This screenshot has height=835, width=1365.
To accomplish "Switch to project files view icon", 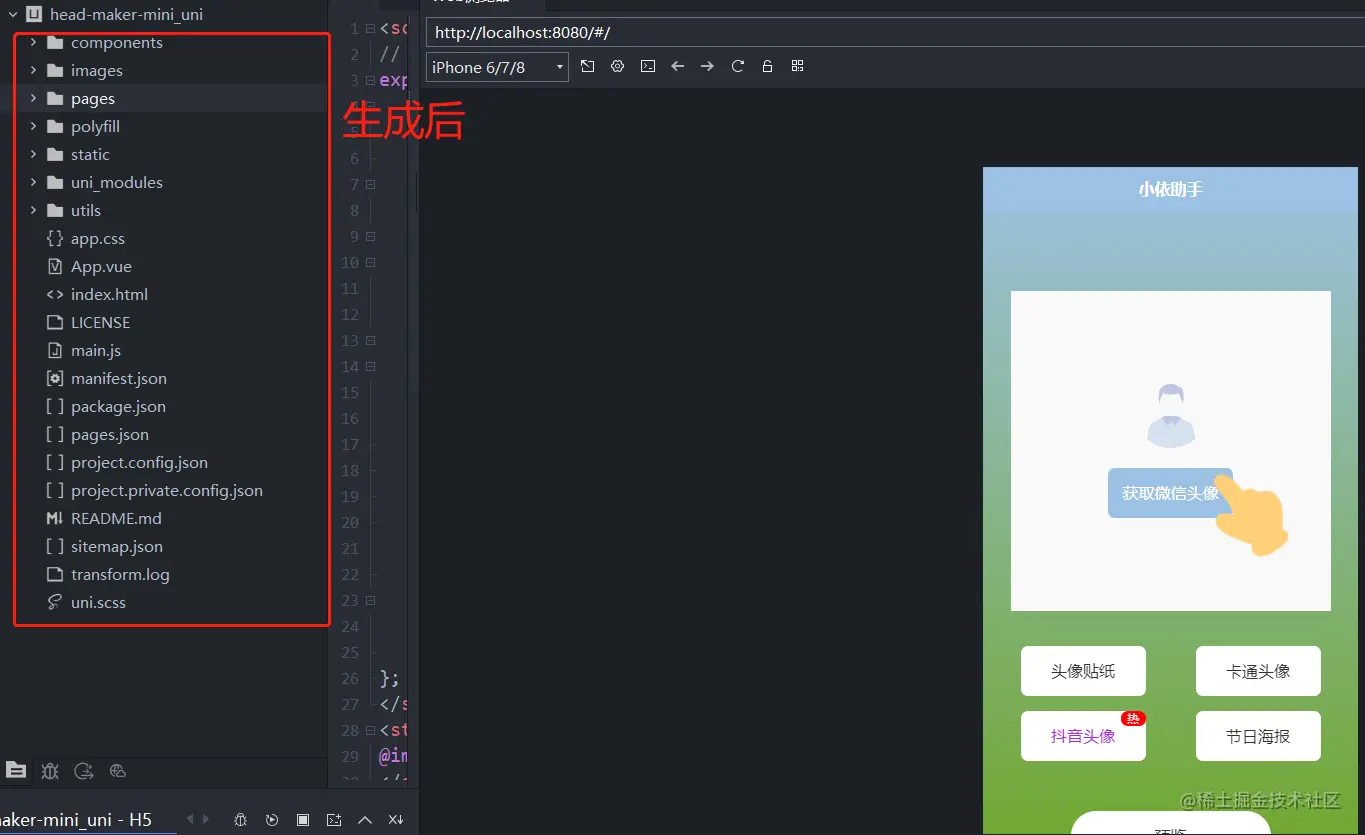I will point(16,770).
